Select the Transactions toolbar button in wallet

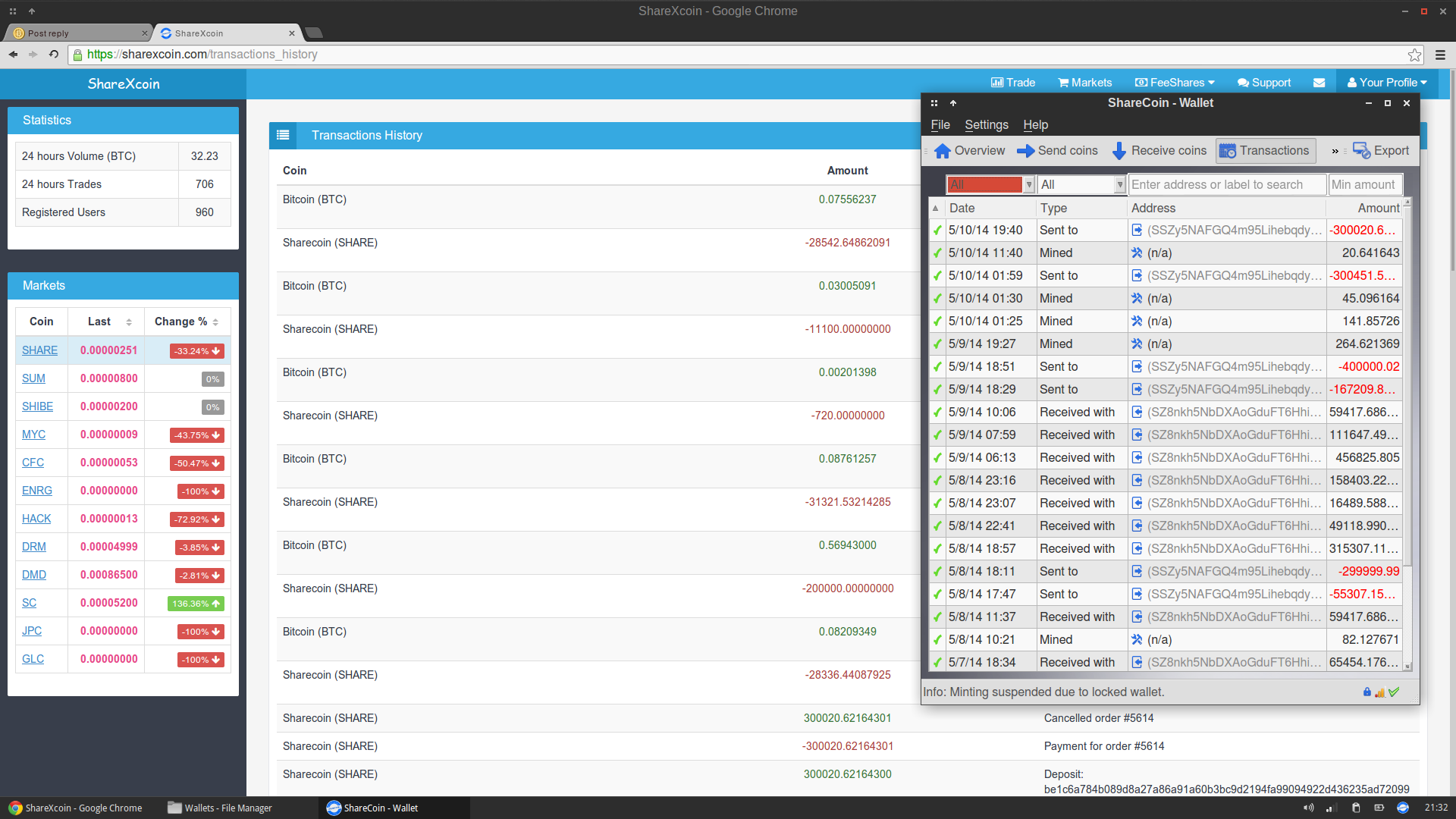[1265, 151]
